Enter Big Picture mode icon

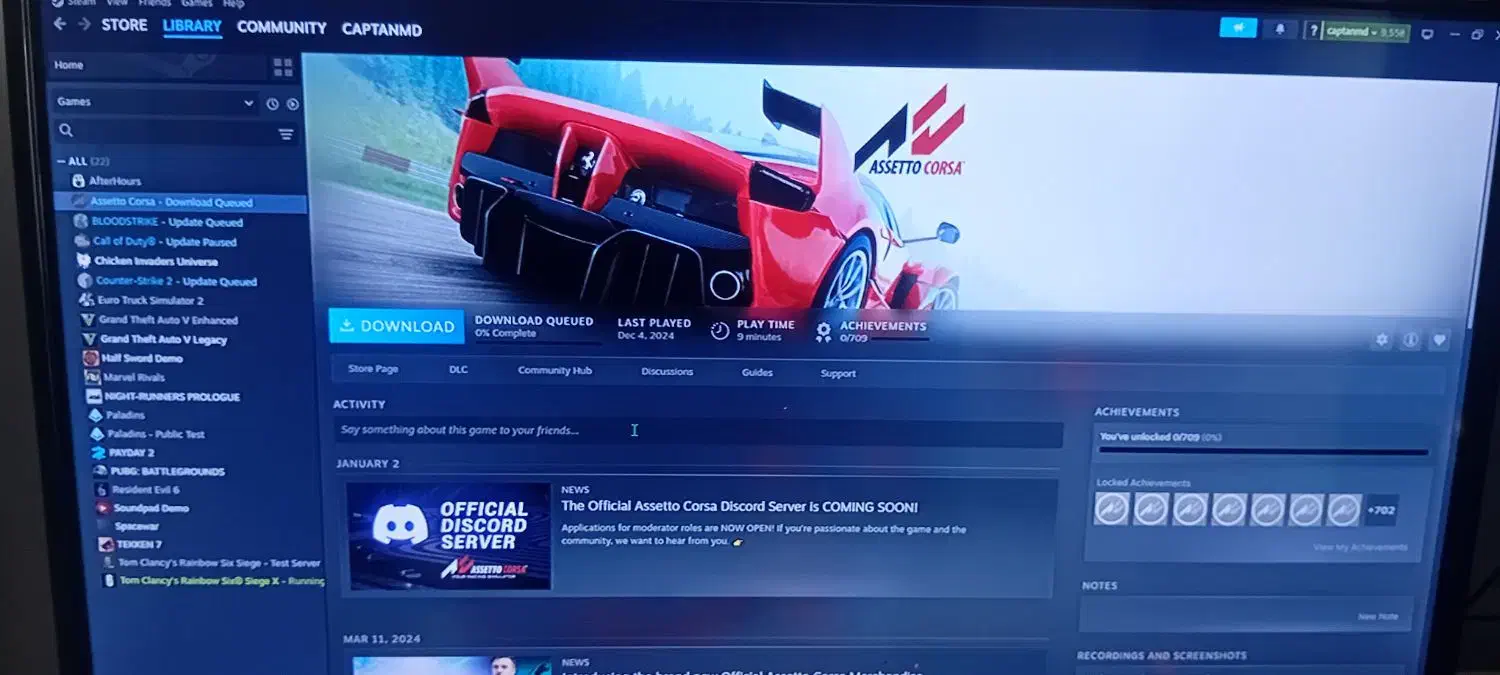(x=1427, y=34)
